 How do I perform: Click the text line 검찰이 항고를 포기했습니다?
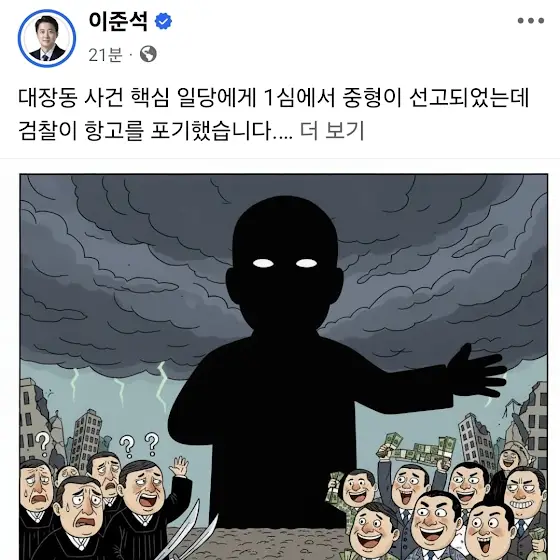pyautogui.click(x=155, y=130)
